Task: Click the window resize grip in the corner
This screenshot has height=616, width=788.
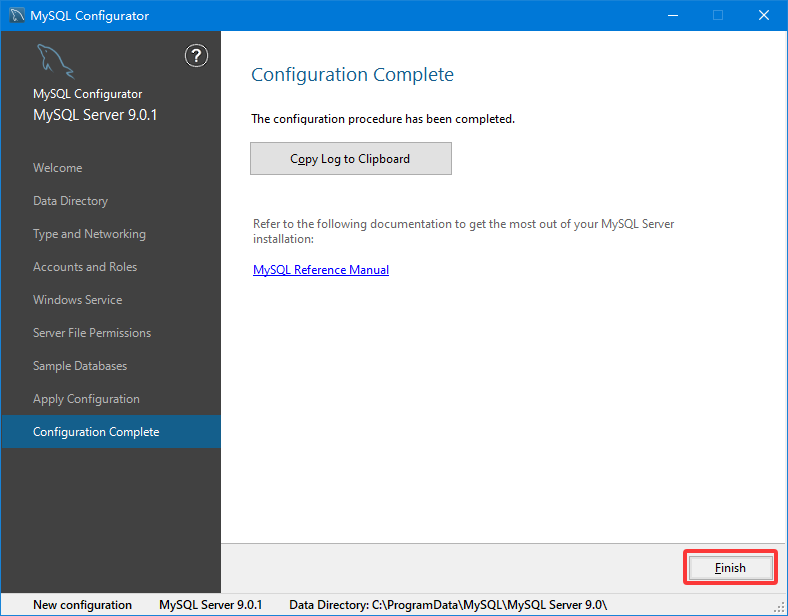Action: tap(781, 608)
